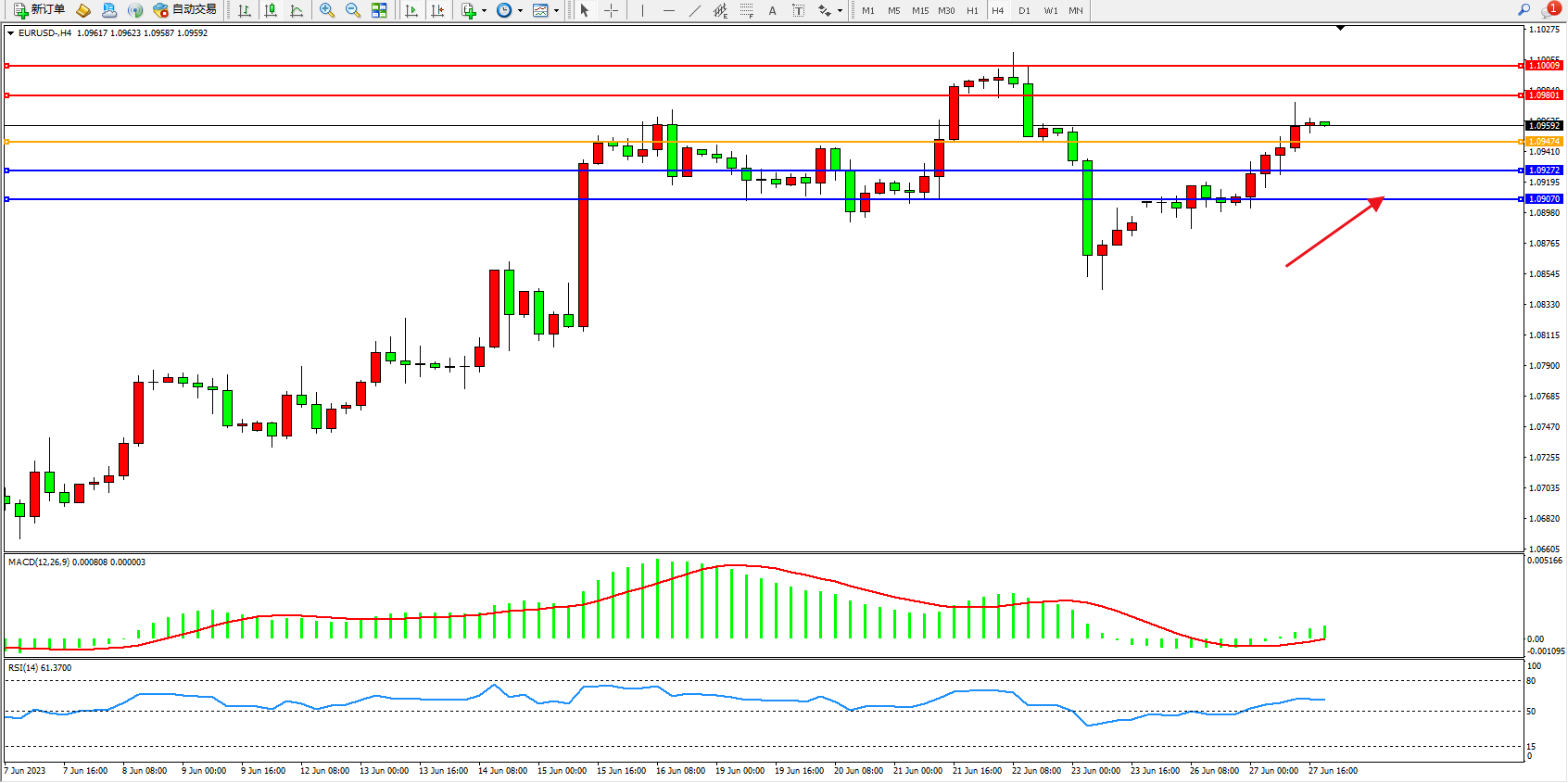Select the Equidistant Channel tool
The image size is (1568, 783).
point(720,10)
